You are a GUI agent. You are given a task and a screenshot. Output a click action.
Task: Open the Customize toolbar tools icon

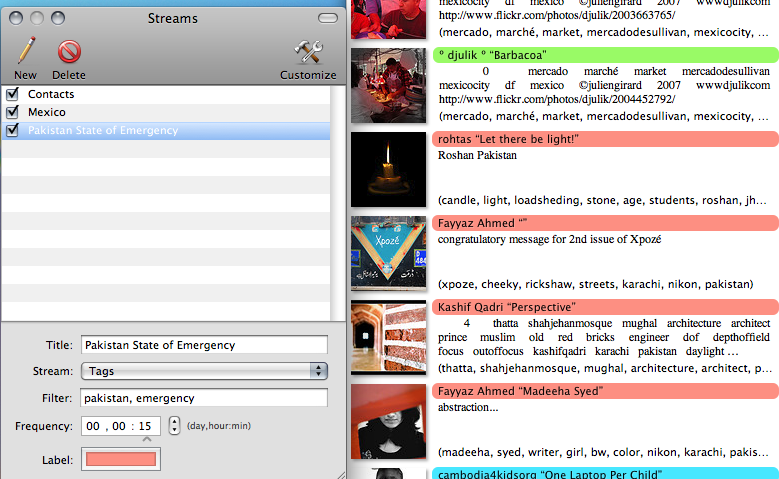click(x=309, y=52)
